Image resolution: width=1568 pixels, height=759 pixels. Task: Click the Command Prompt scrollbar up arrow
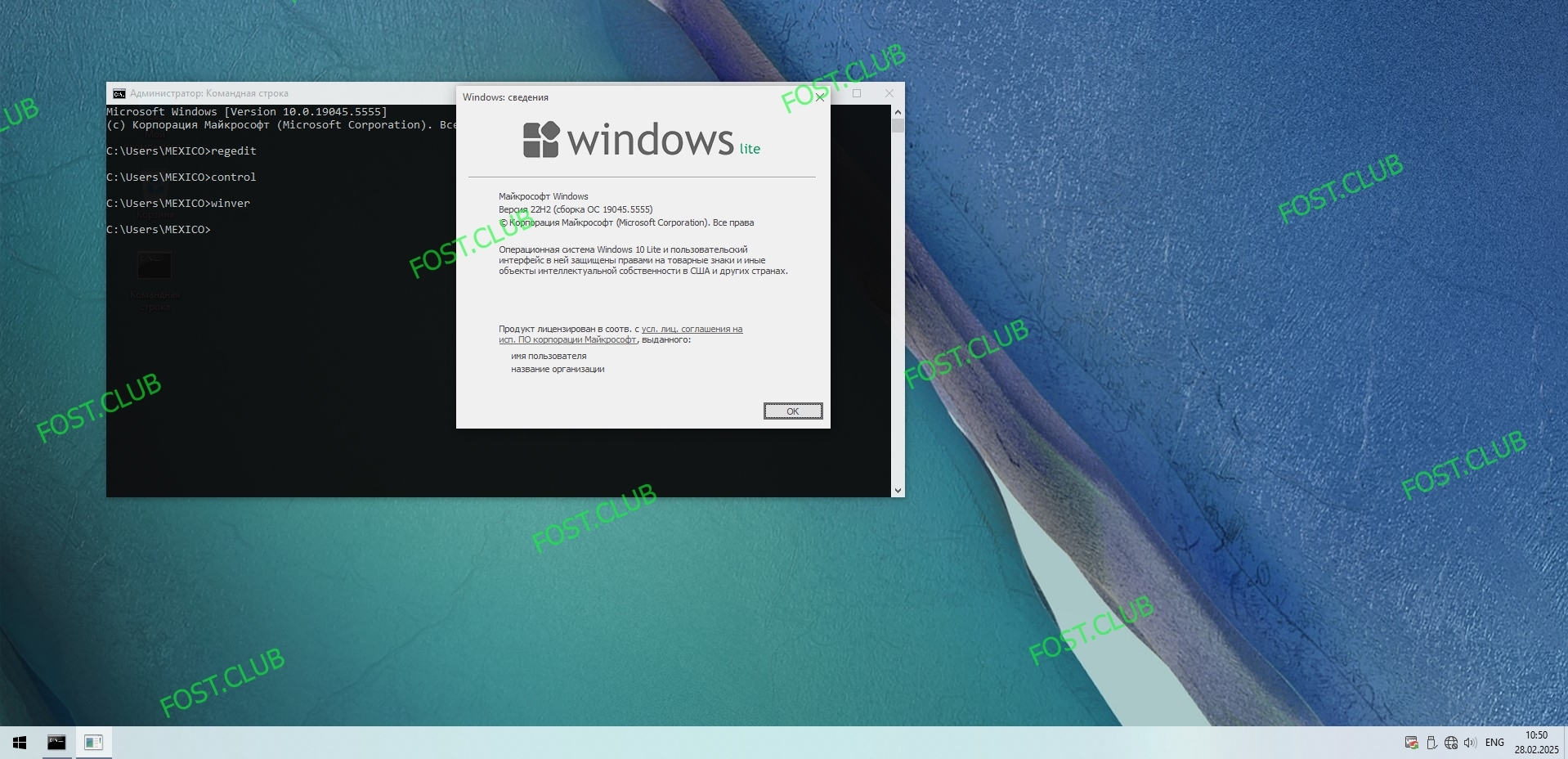(898, 111)
